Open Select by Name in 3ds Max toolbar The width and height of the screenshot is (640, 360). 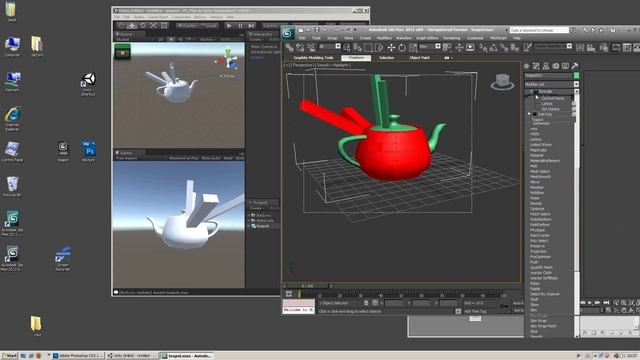pos(358,48)
